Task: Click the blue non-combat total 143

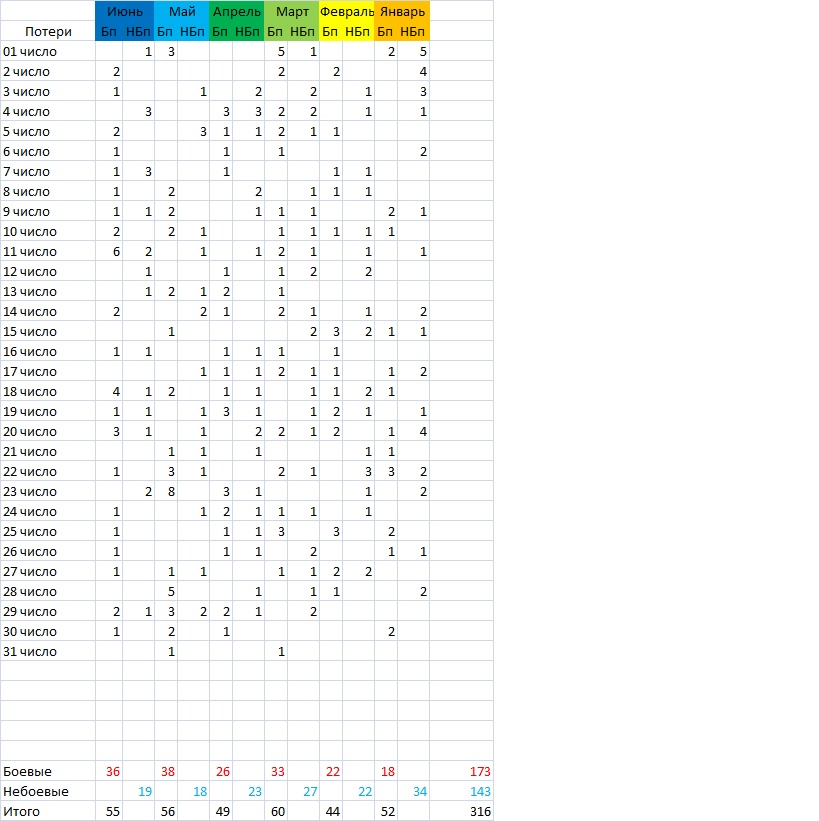Action: point(480,791)
